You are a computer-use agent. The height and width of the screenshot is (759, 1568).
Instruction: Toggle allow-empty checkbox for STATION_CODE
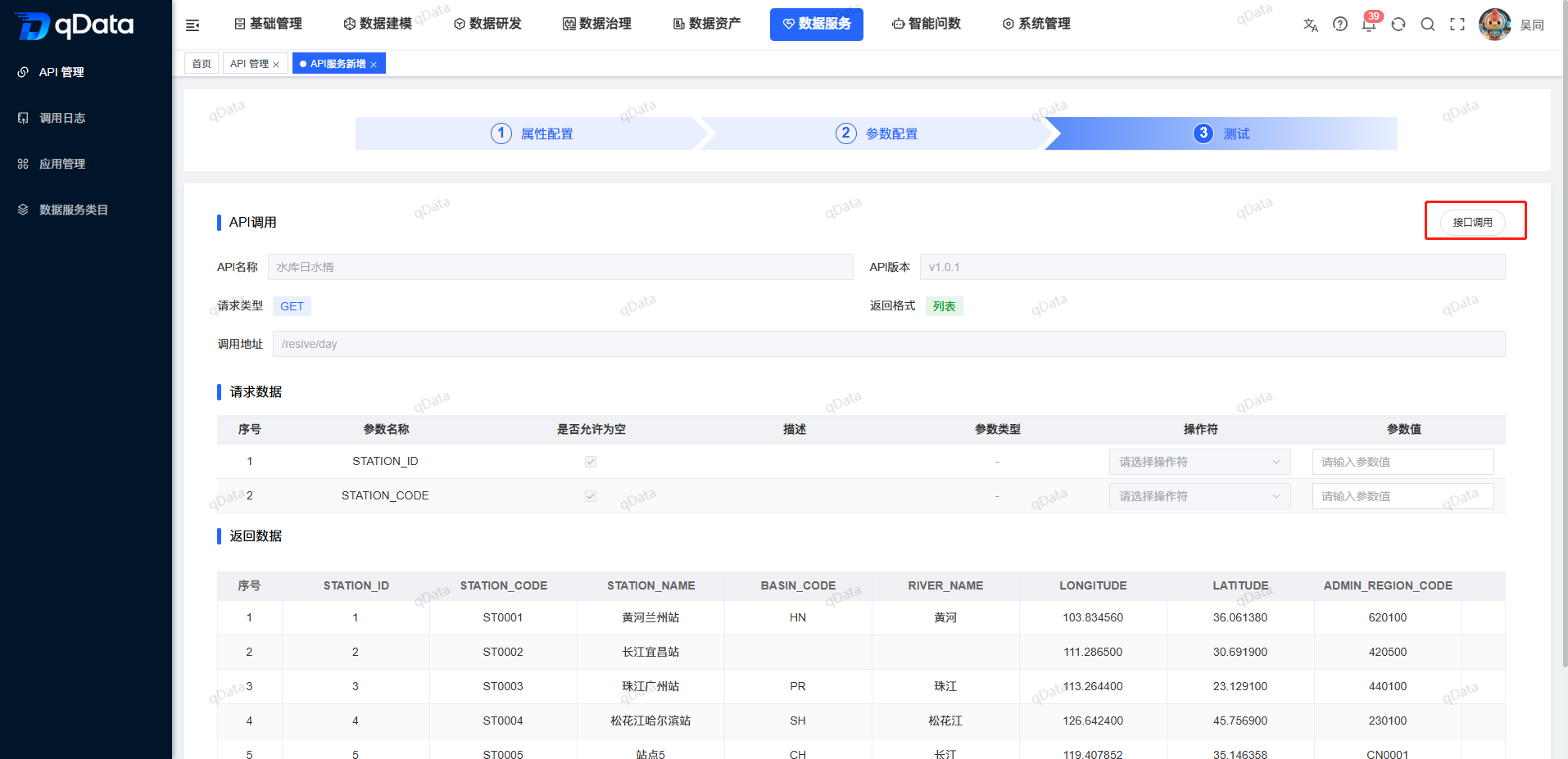coord(591,496)
